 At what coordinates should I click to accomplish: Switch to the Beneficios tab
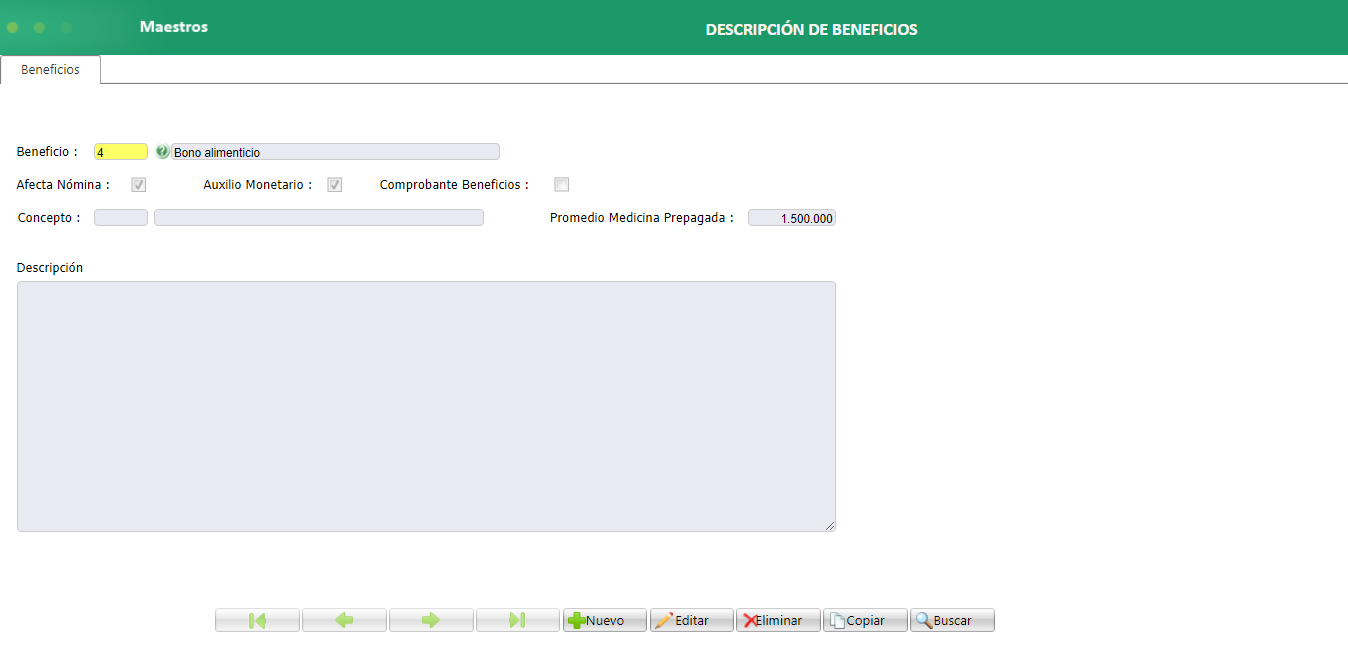point(50,70)
